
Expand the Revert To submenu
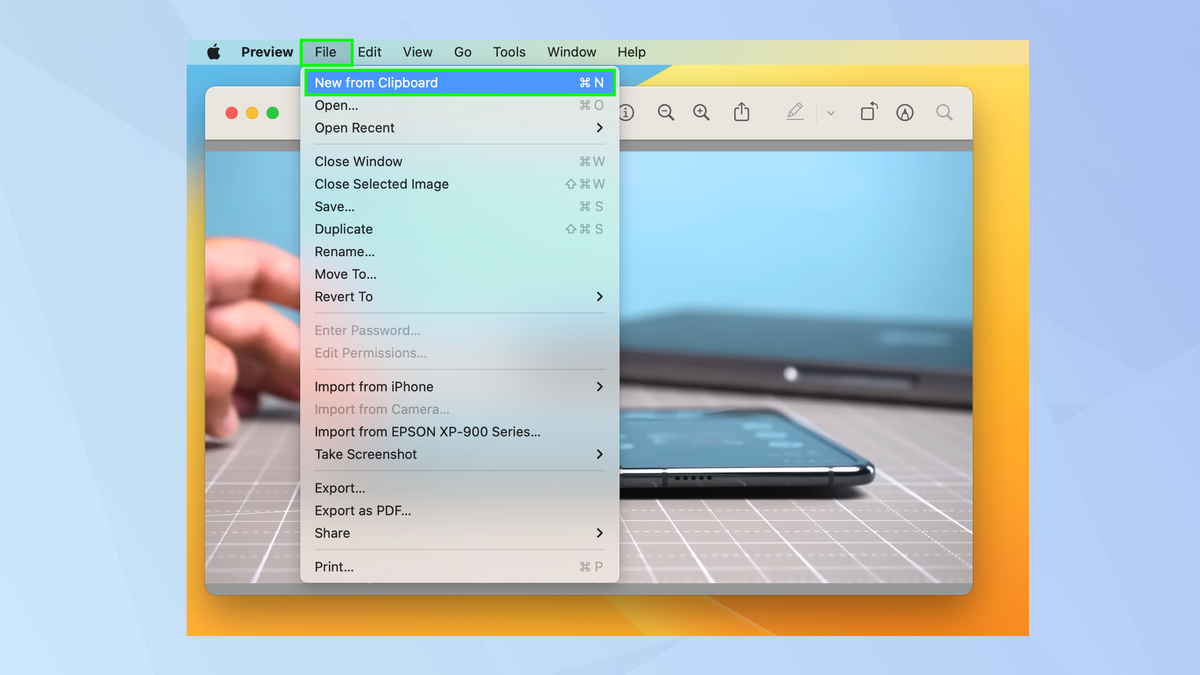[x=460, y=296]
